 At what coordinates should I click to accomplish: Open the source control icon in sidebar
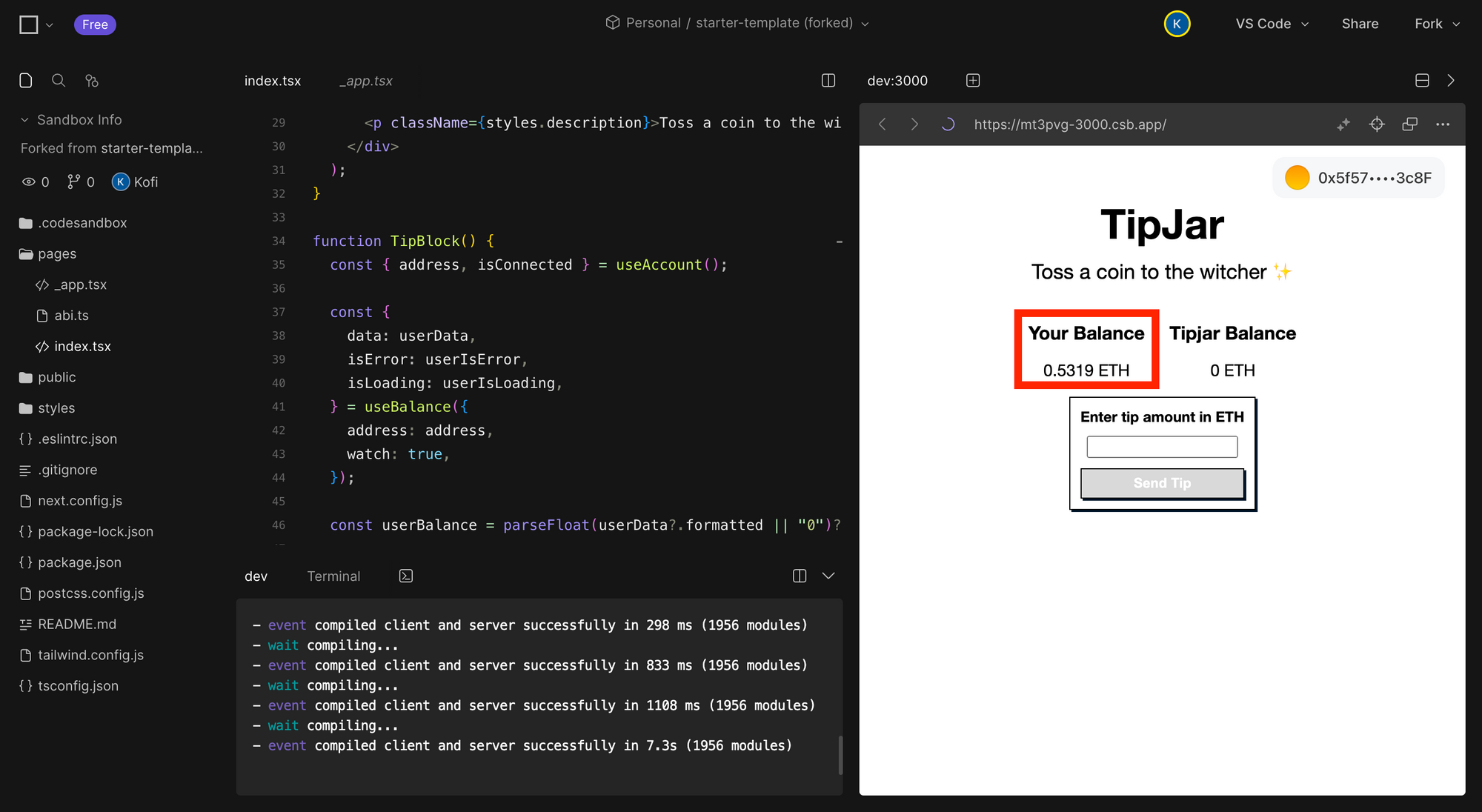(92, 80)
